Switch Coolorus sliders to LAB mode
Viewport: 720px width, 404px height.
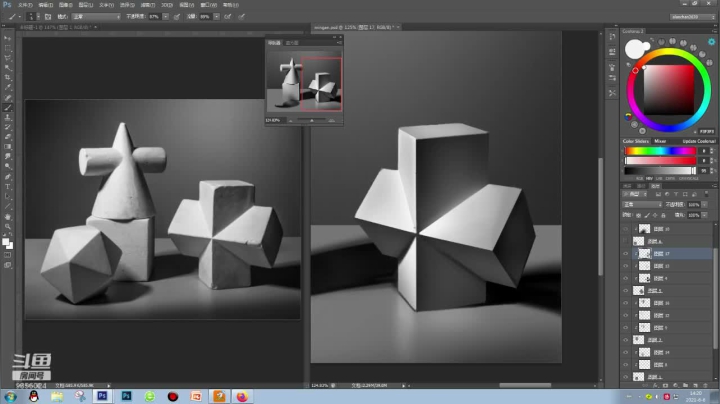coord(659,179)
